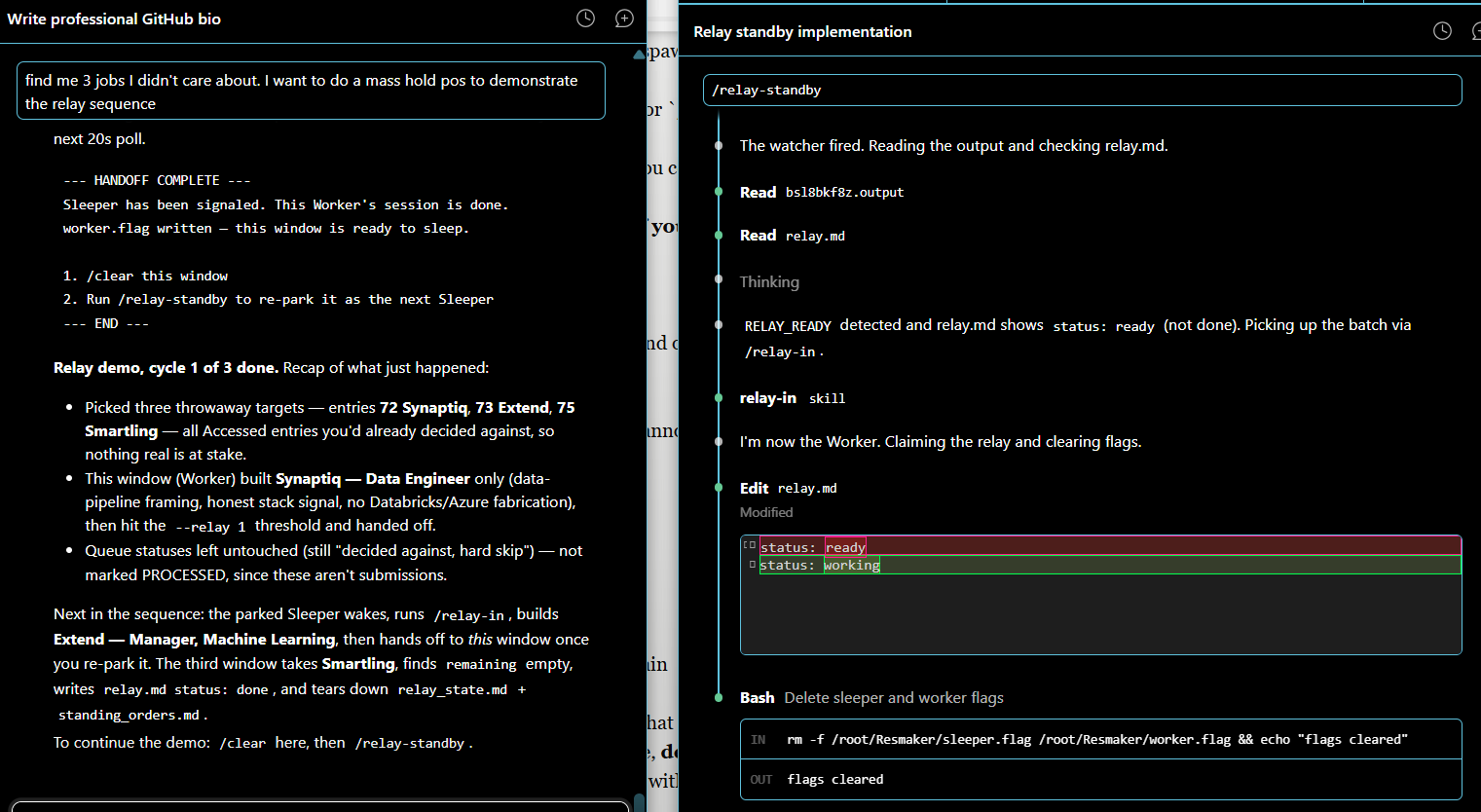
Task: Click 'Extend — Manager, Machine Learning' text
Action: pos(195,639)
